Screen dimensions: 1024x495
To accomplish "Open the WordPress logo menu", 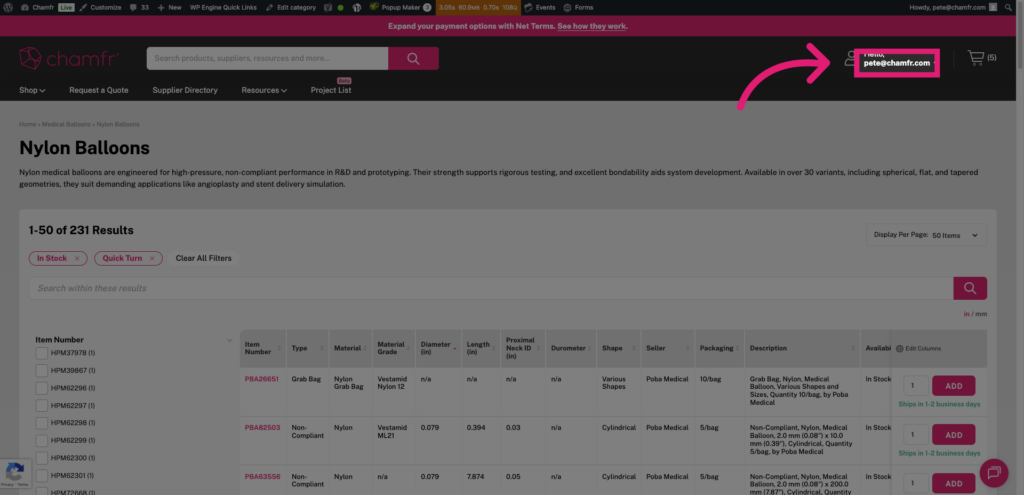I will tap(8, 7).
